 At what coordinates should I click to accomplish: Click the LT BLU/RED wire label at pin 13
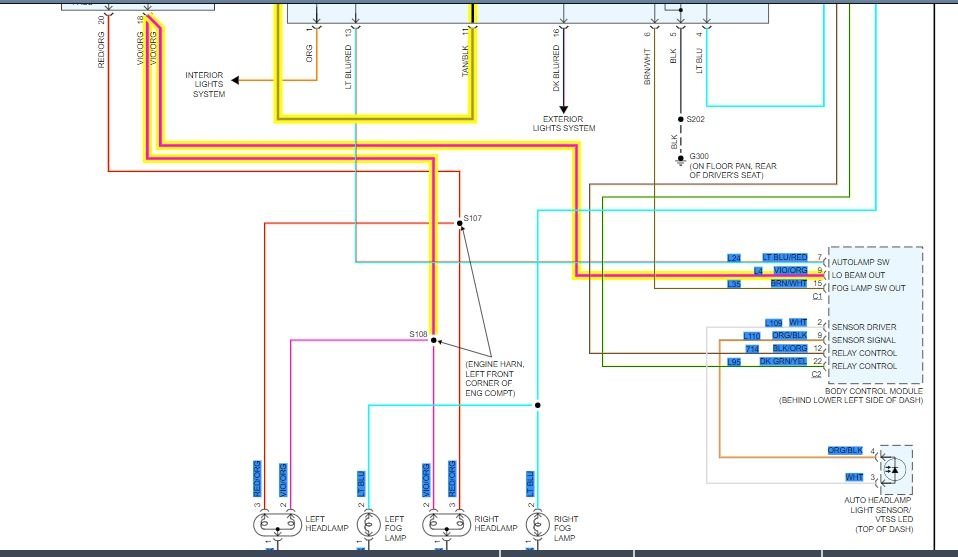[348, 67]
